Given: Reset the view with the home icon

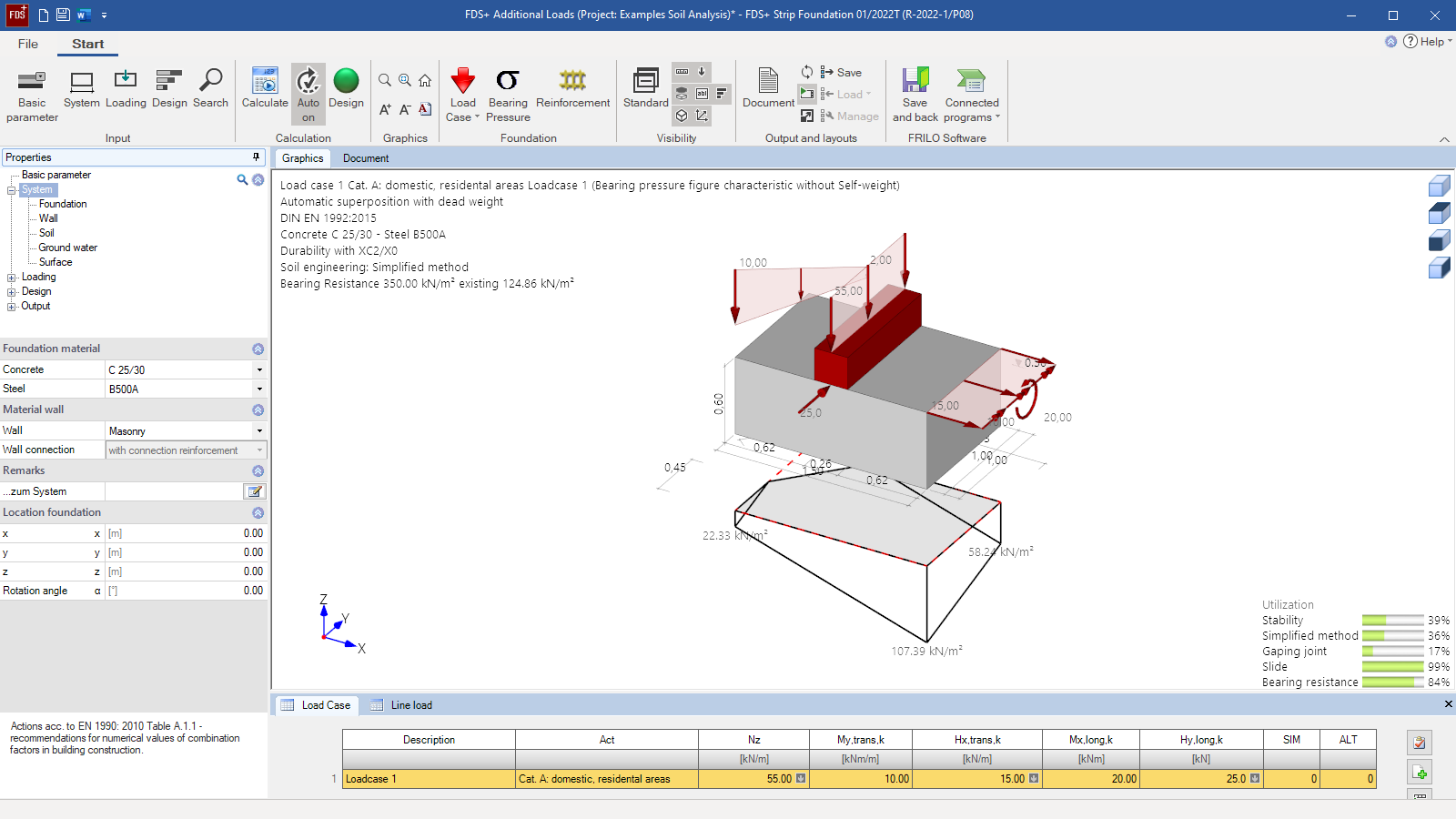Looking at the screenshot, I should point(425,80).
